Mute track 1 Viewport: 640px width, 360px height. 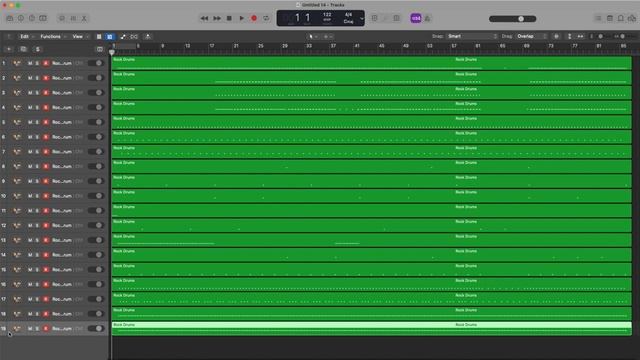pos(30,63)
